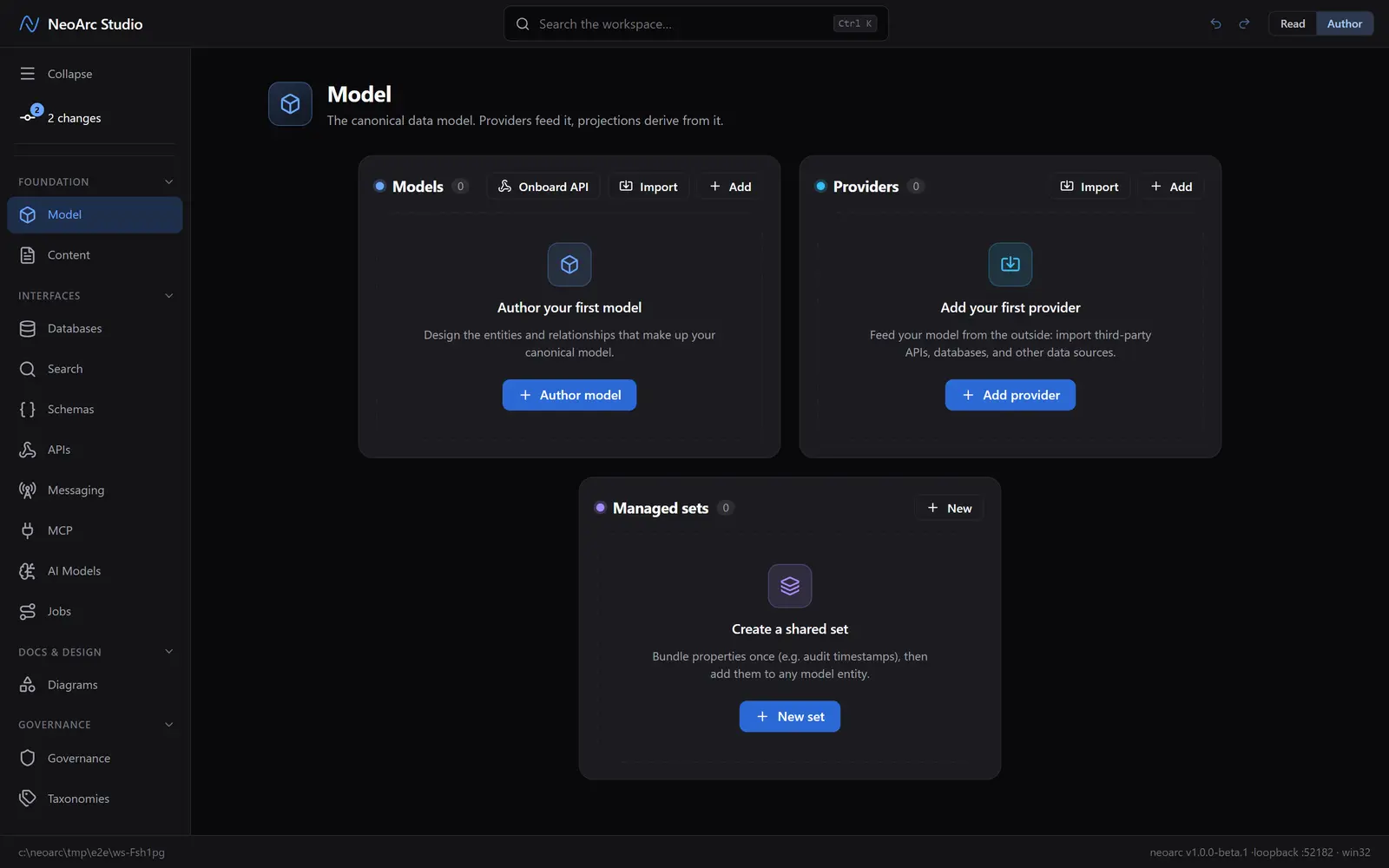The image size is (1389, 868).
Task: Open Taxonomies via its tag icon
Action: (x=28, y=799)
